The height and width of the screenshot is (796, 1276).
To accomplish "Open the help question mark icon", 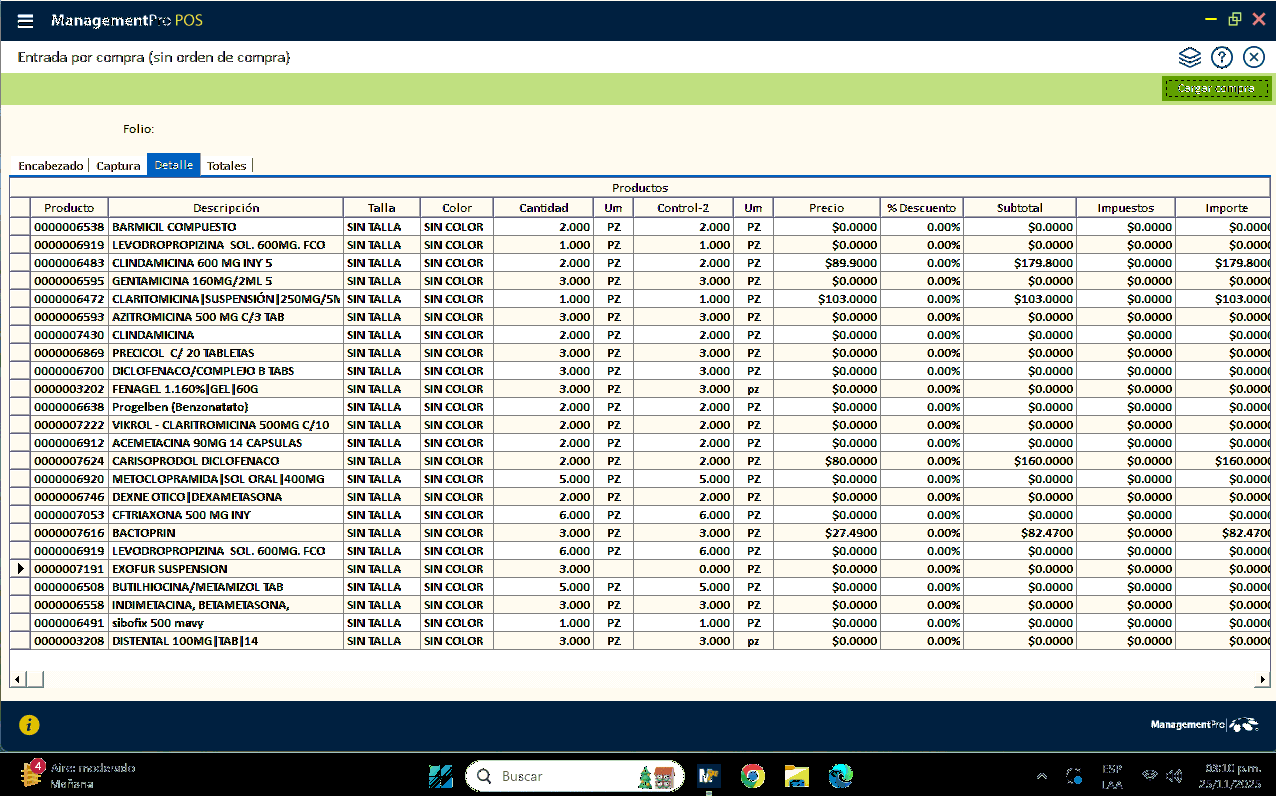I will [x=1221, y=58].
